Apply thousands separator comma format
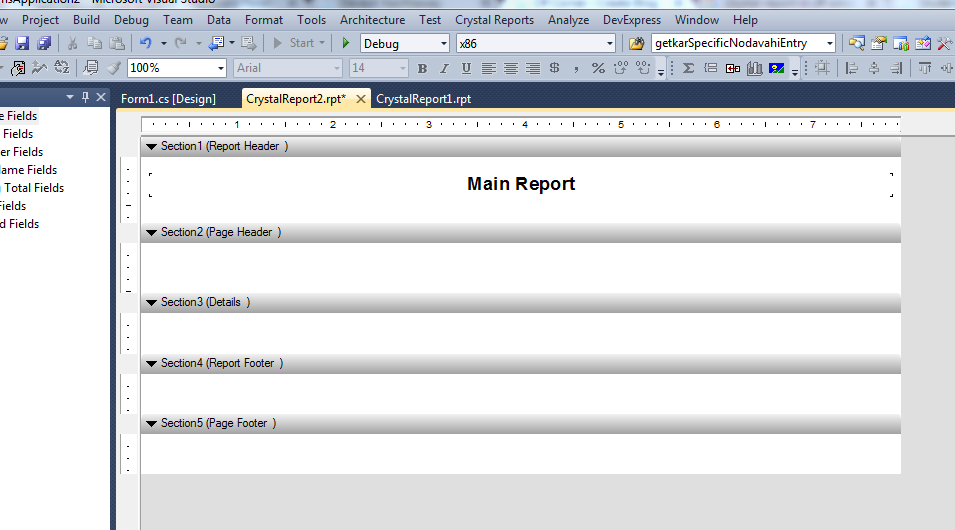 coord(576,68)
